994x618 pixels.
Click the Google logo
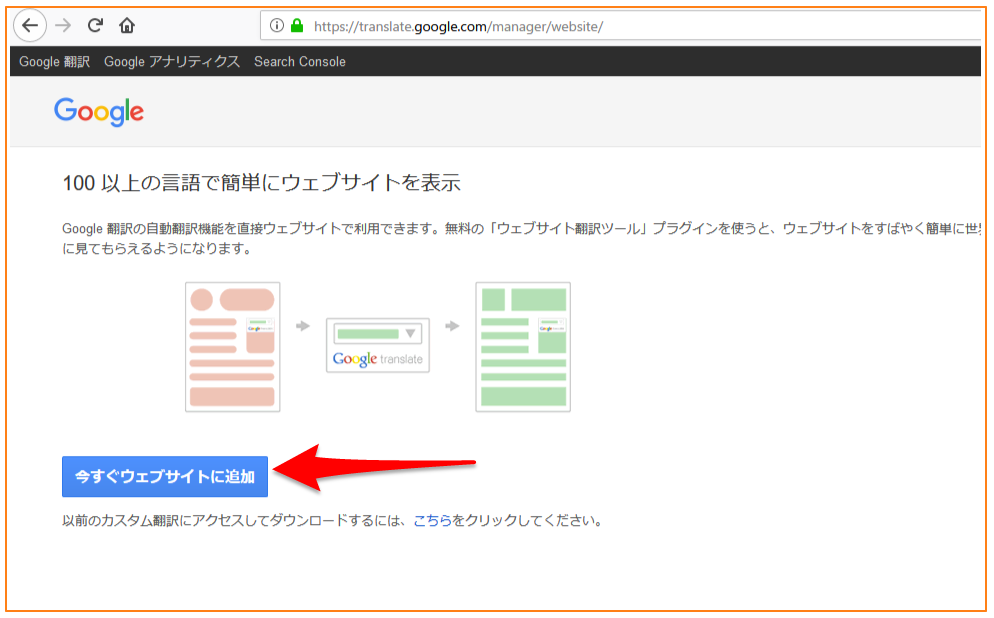(x=99, y=112)
